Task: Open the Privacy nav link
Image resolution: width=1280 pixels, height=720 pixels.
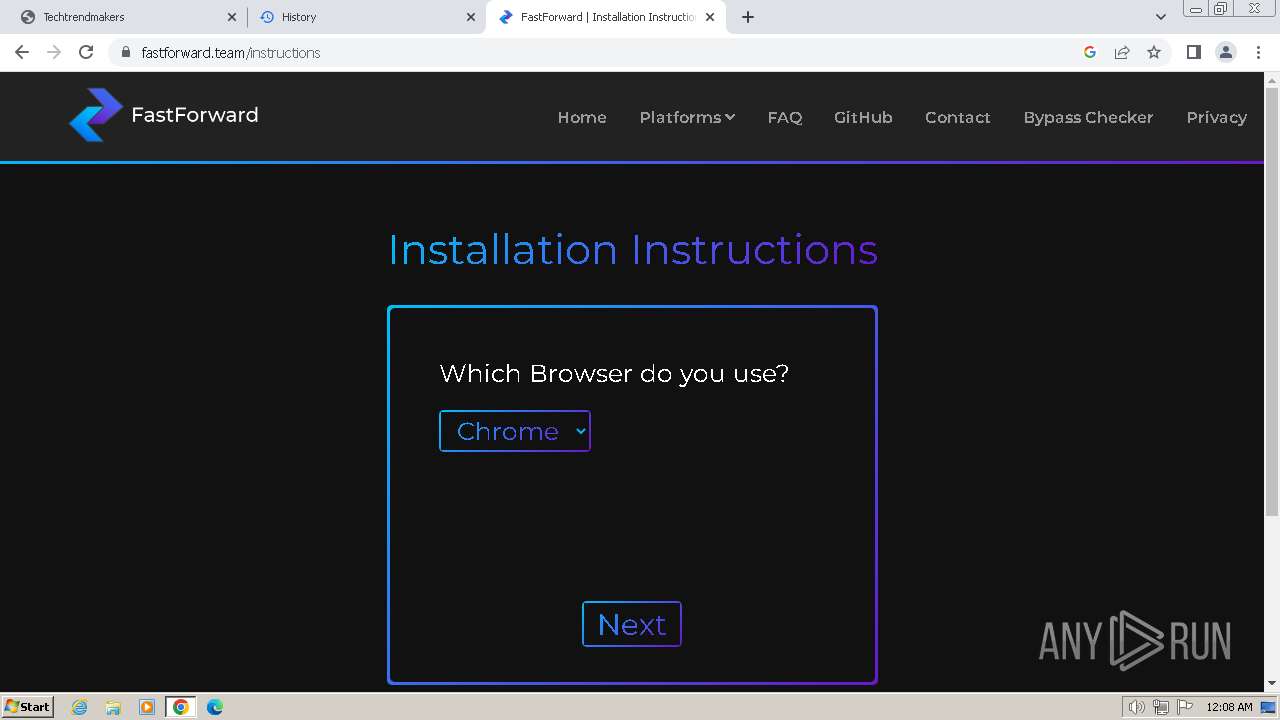Action: tap(1216, 117)
